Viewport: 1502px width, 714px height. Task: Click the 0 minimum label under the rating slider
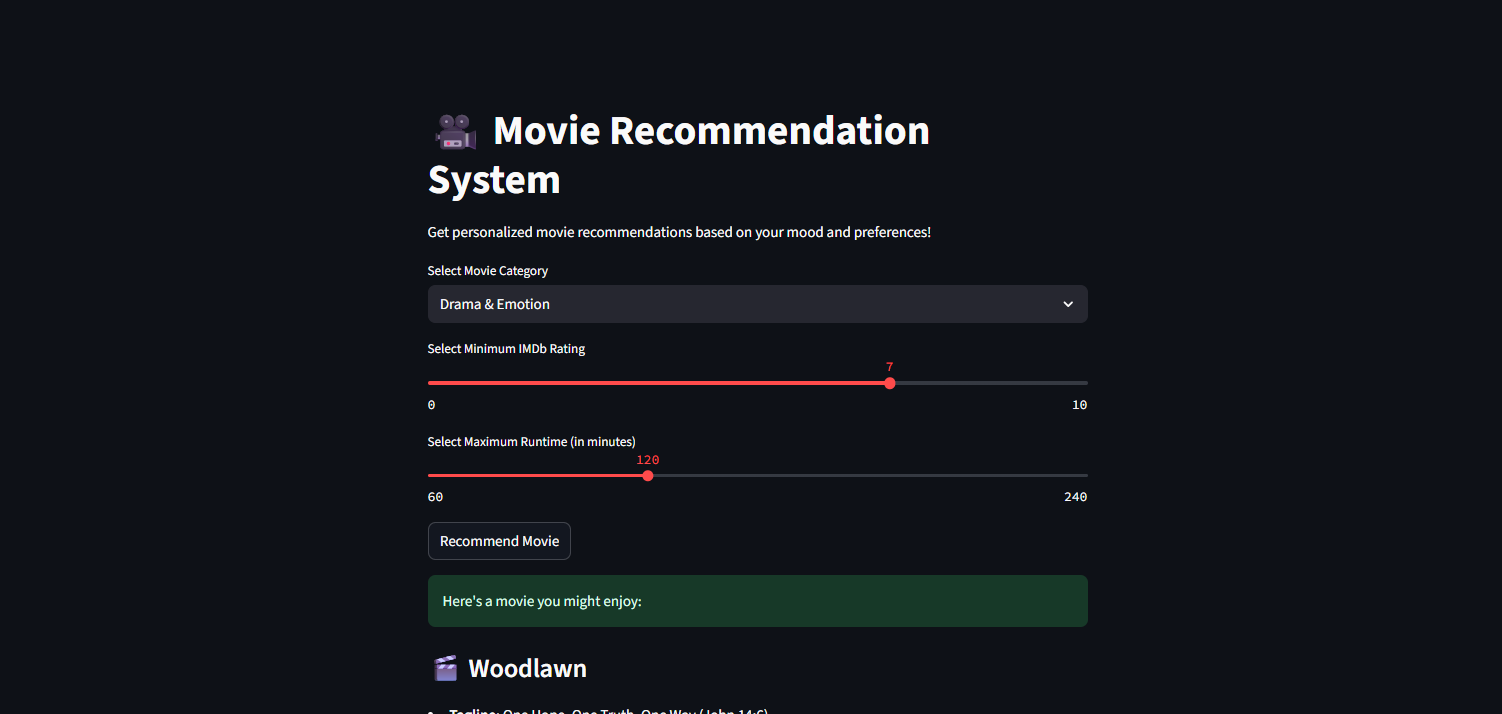(431, 405)
